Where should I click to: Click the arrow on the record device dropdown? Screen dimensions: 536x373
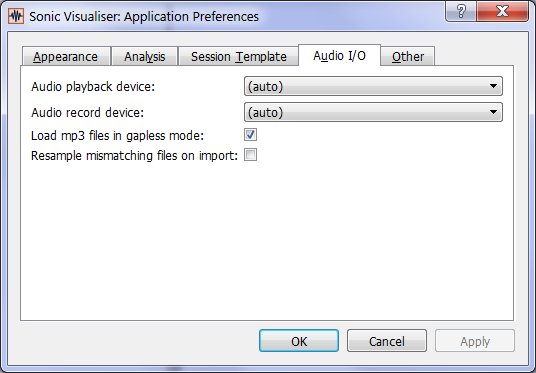click(x=493, y=112)
